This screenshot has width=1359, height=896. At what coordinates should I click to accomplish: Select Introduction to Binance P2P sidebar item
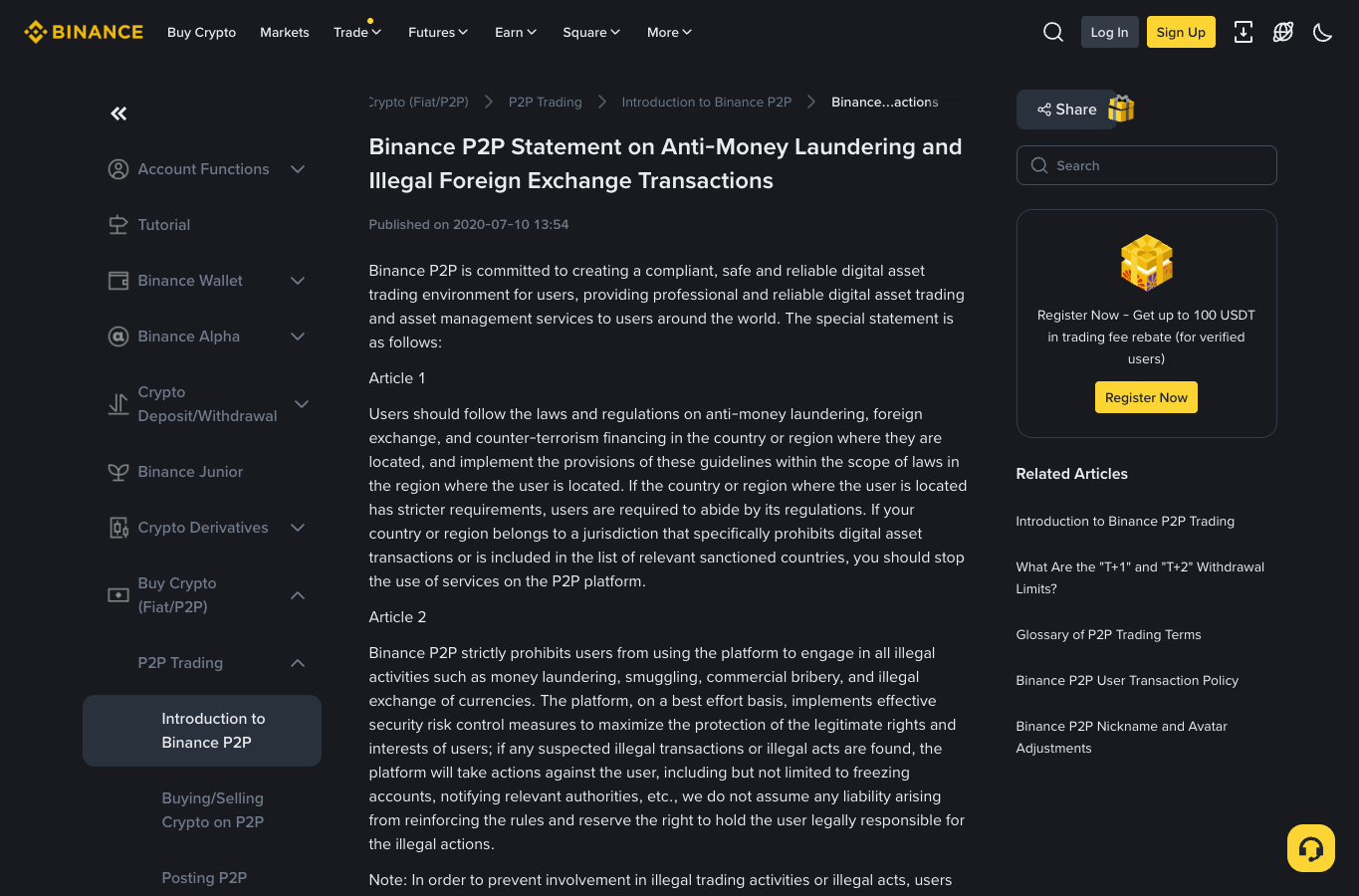(202, 731)
